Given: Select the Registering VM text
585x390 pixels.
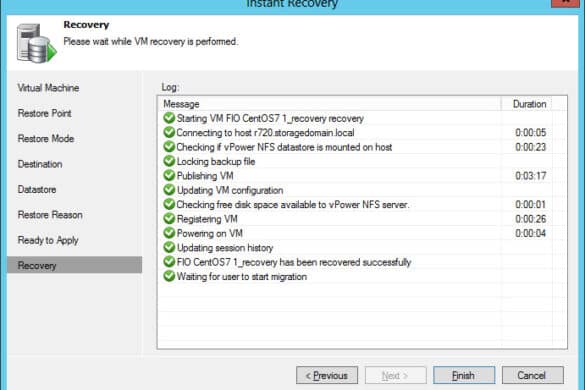Looking at the screenshot, I should pyautogui.click(x=207, y=219).
